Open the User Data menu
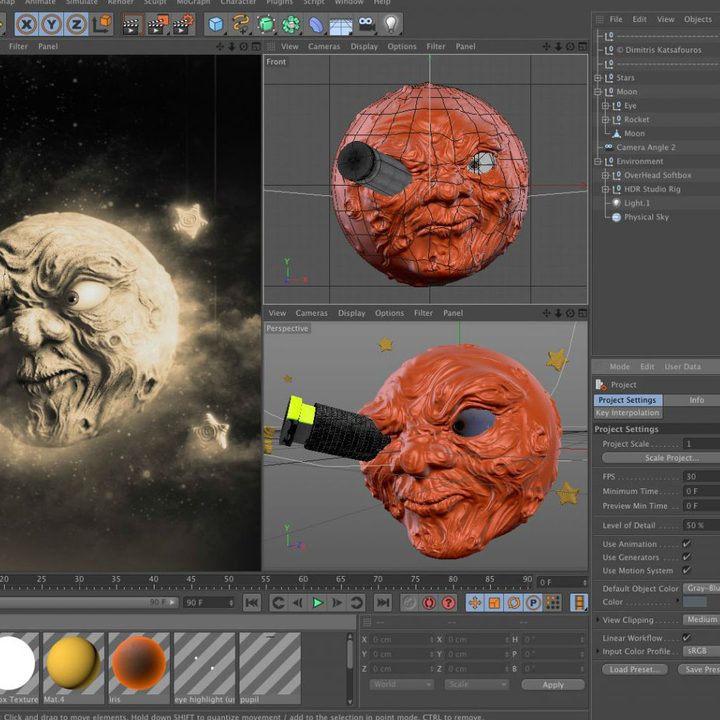The image size is (720, 720). coord(682,366)
